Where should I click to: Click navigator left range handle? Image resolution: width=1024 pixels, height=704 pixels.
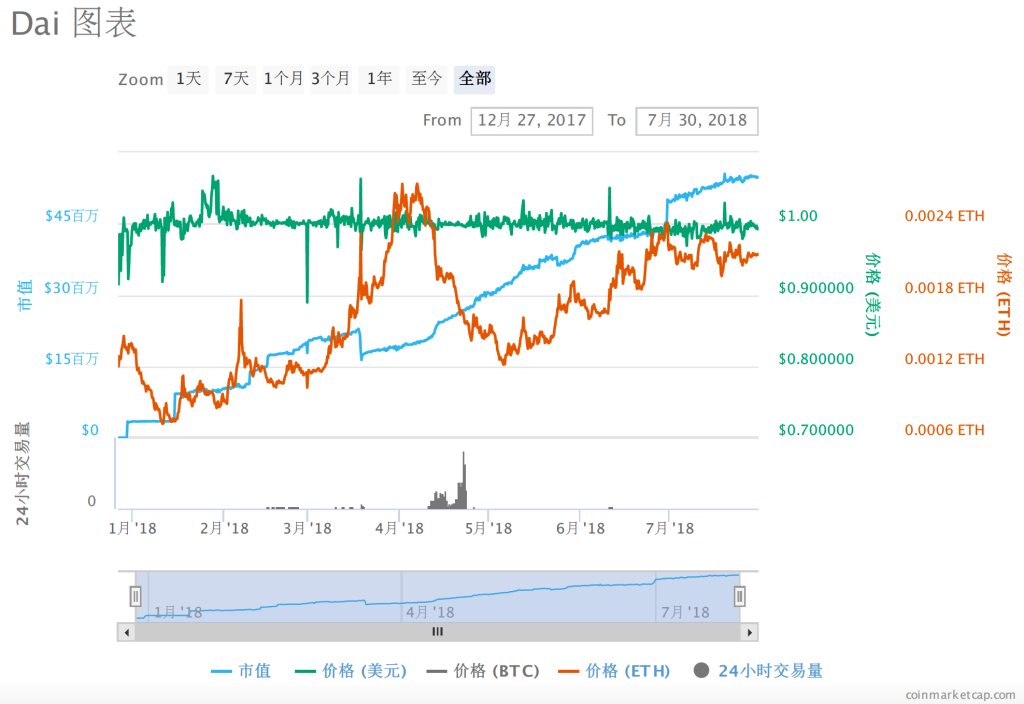pos(135,597)
